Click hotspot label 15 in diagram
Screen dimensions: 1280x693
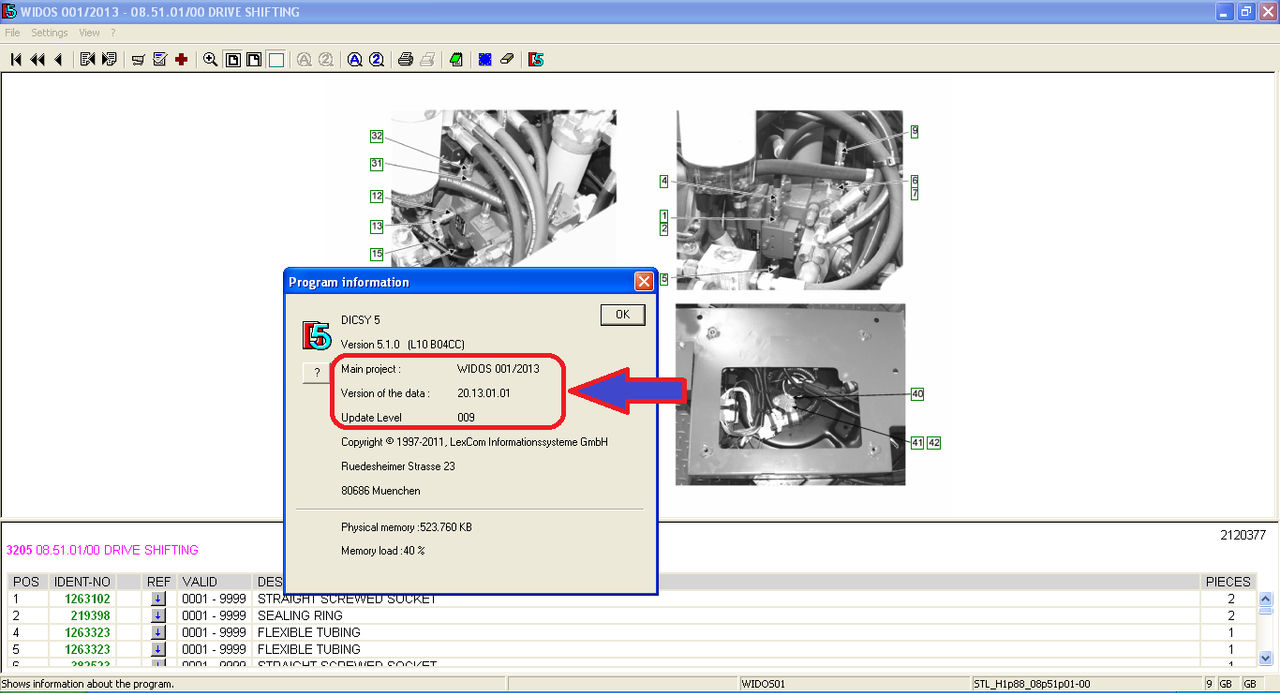377,254
